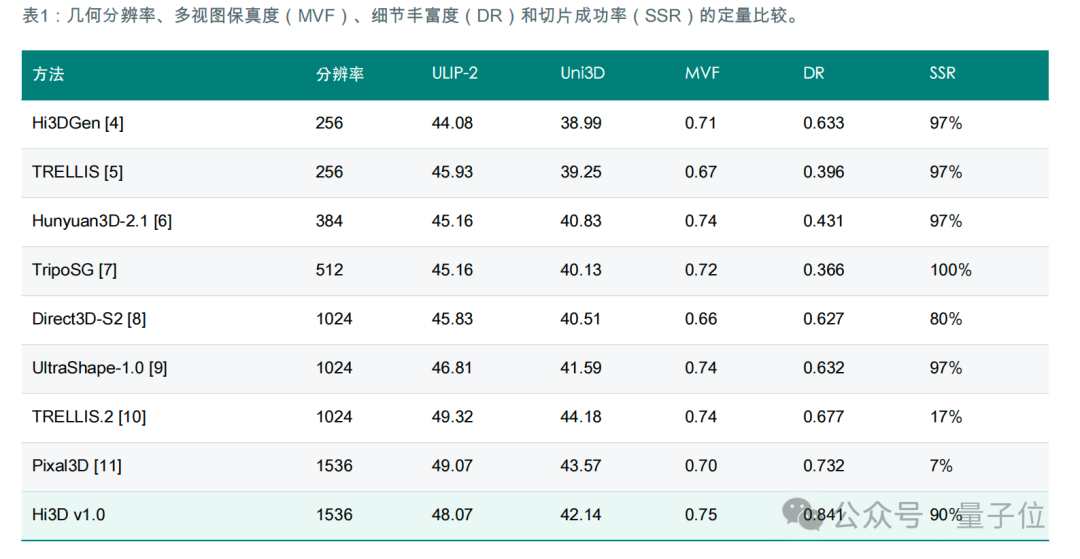
Task: Click the 0.67 MVF value
Action: (x=700, y=172)
